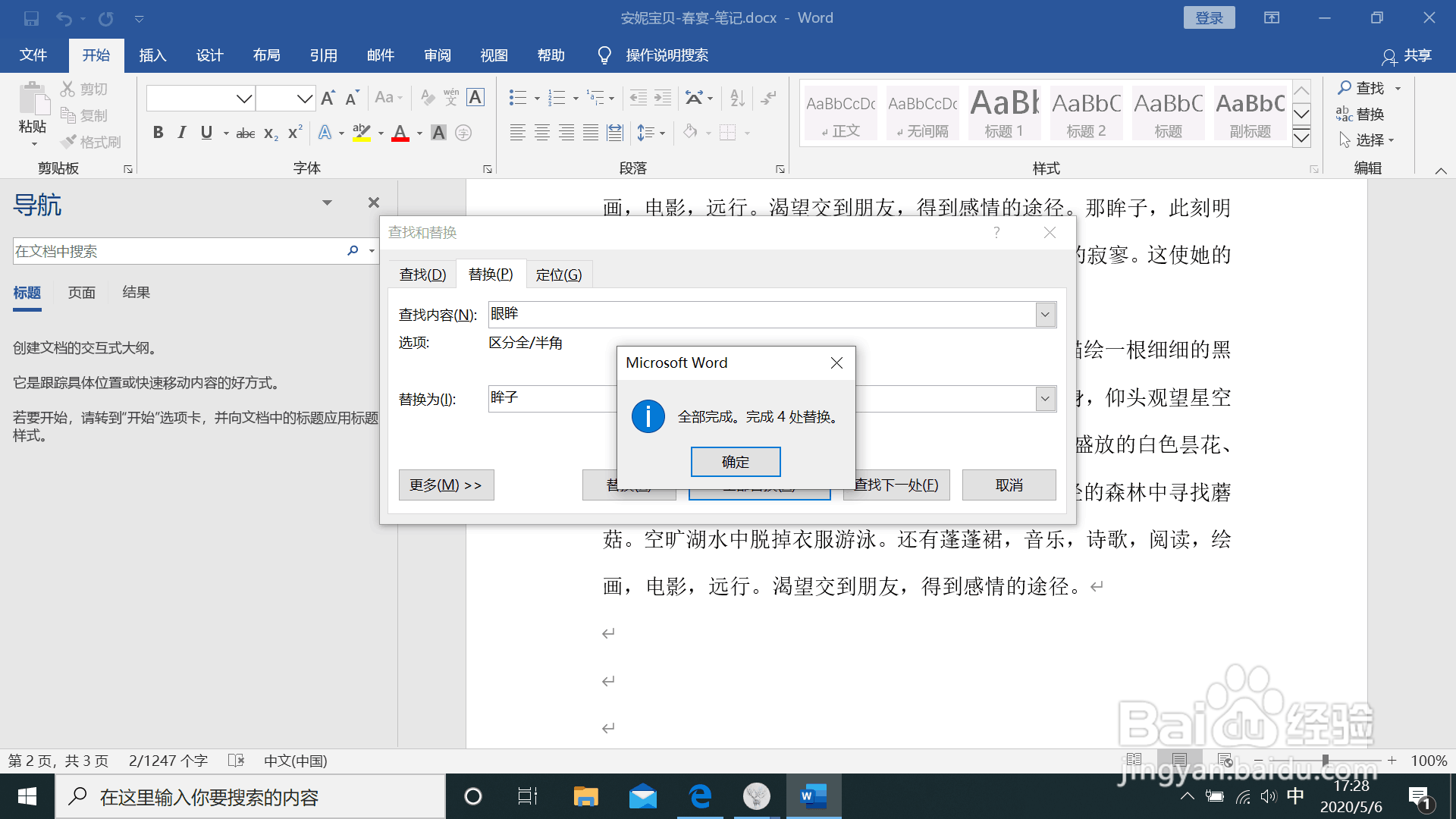1456x819 pixels.
Task: Apply subscript formatting
Action: point(269,133)
